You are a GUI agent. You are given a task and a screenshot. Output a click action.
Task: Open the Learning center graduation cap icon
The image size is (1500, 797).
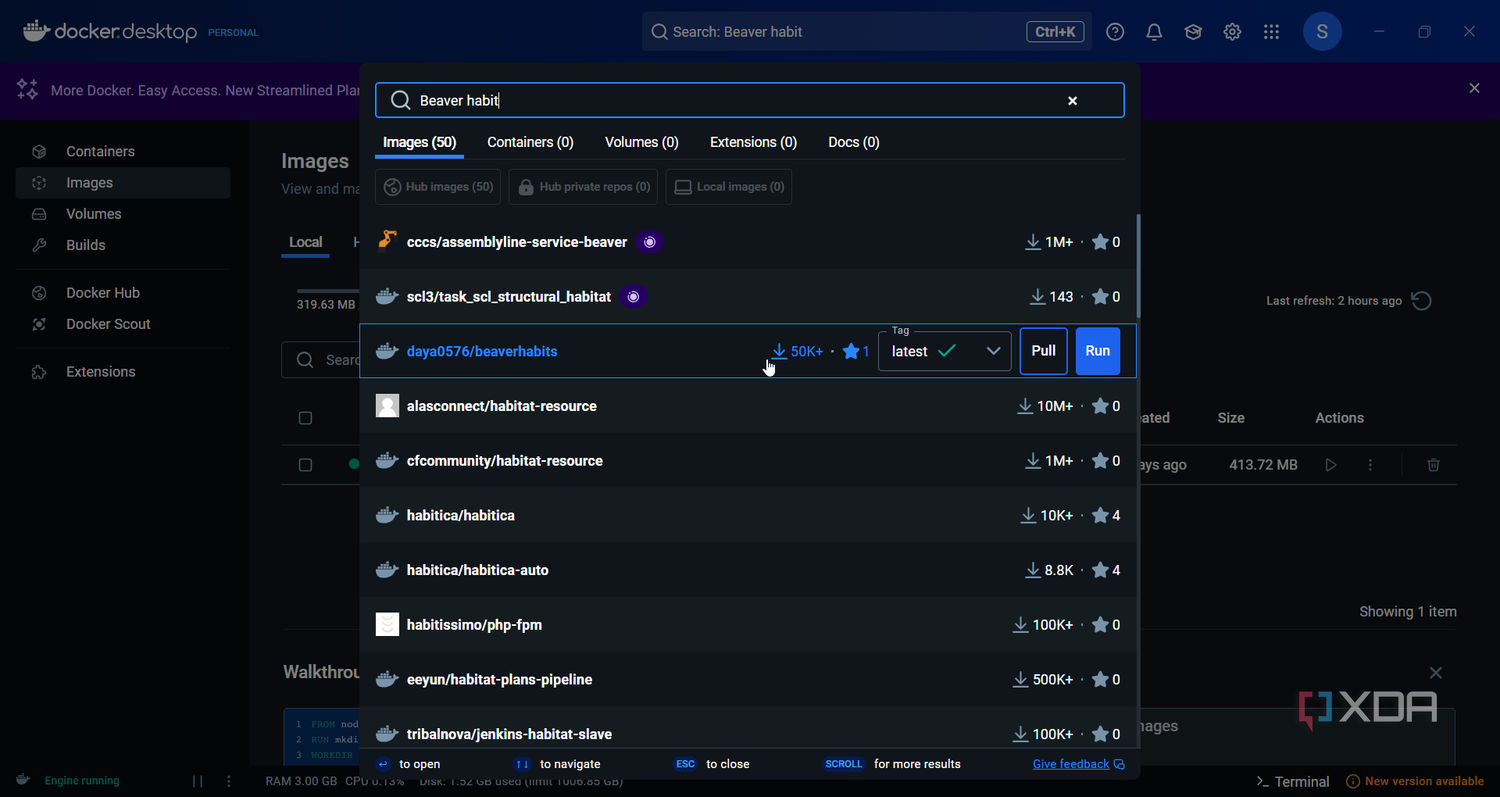[x=1193, y=32]
